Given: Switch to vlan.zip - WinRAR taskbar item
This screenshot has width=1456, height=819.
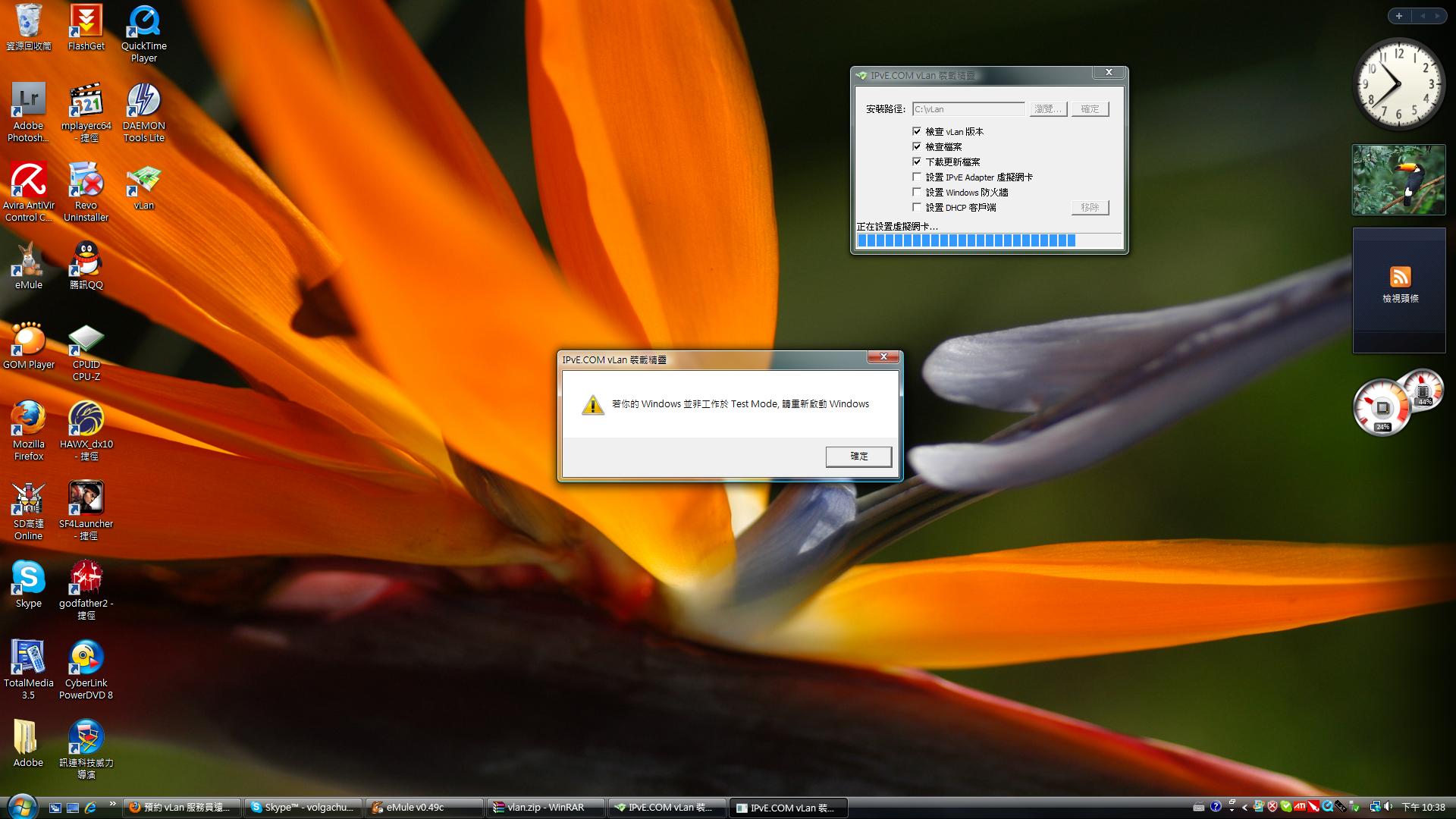Looking at the screenshot, I should (x=545, y=808).
